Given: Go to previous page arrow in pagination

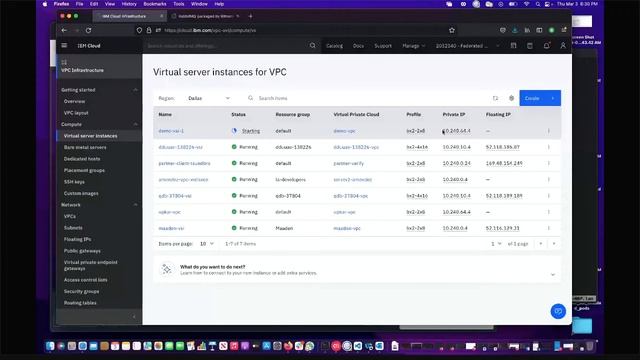Looking at the screenshot, I should [x=540, y=244].
